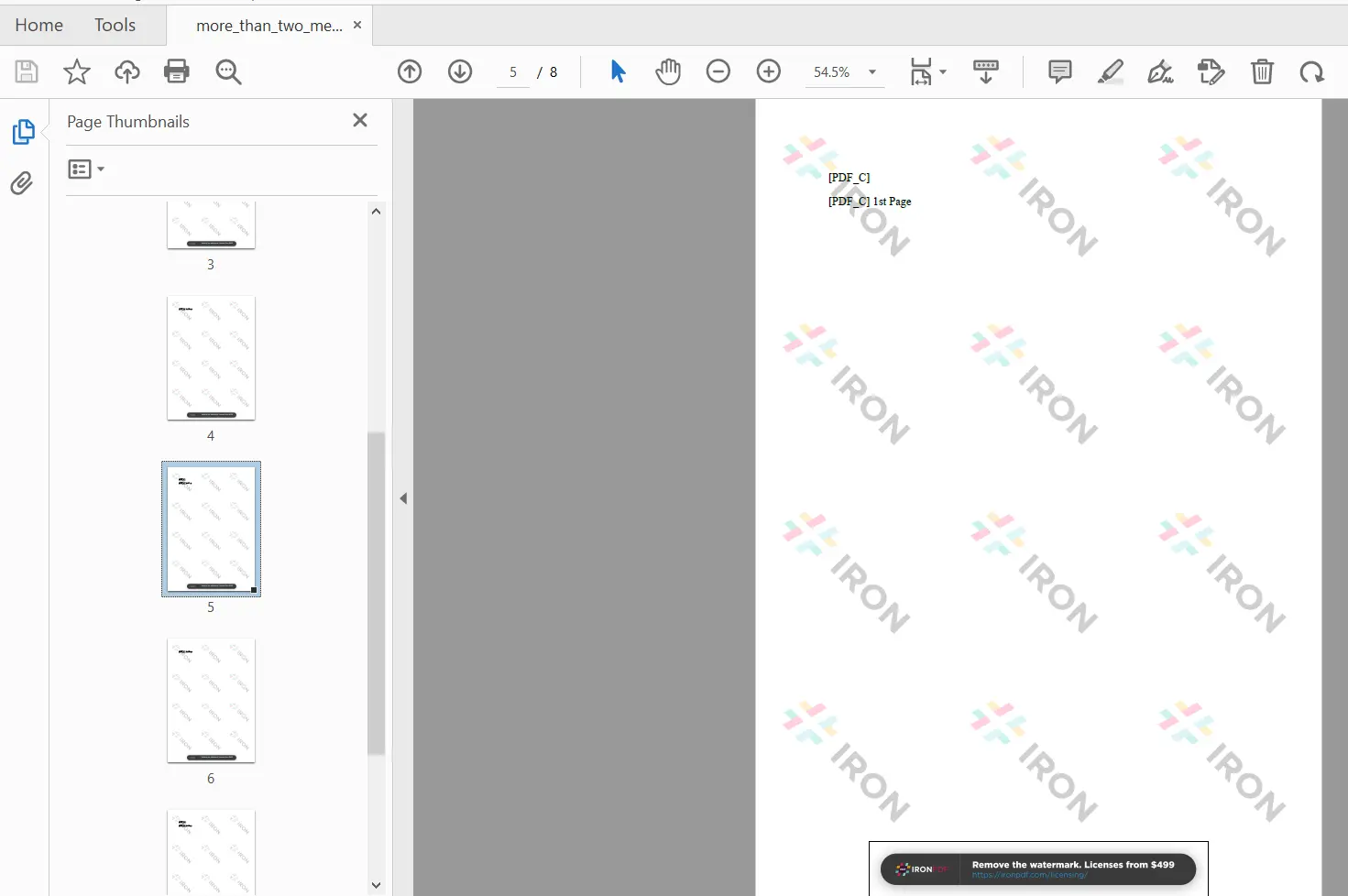This screenshot has height=896, width=1348.
Task: Select the page 3 thumbnail
Action: [211, 225]
